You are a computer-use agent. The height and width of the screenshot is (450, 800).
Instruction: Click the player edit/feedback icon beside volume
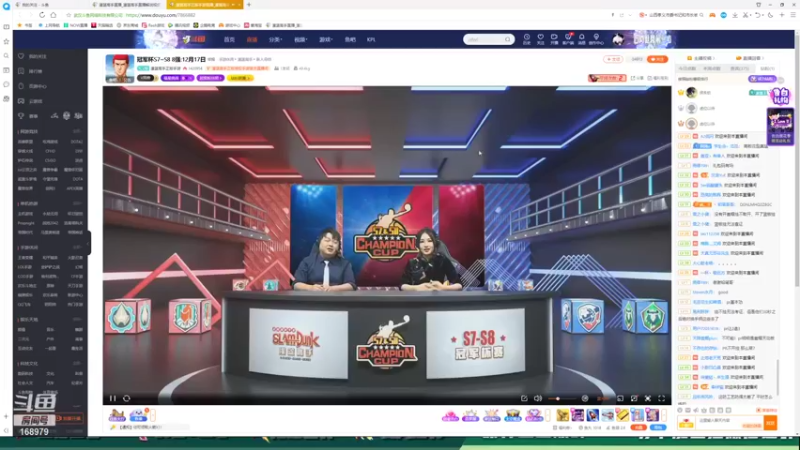coord(524,398)
